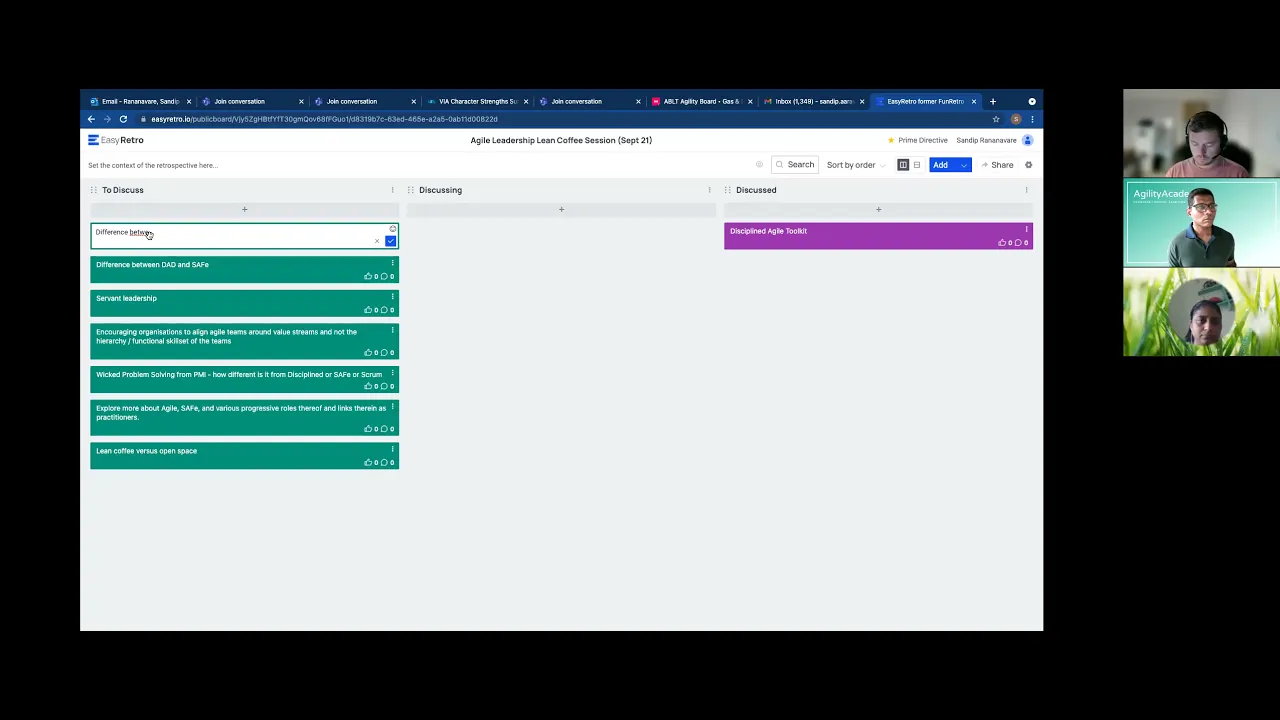
Task: Click the EasyRetro logo
Action: coord(116,140)
